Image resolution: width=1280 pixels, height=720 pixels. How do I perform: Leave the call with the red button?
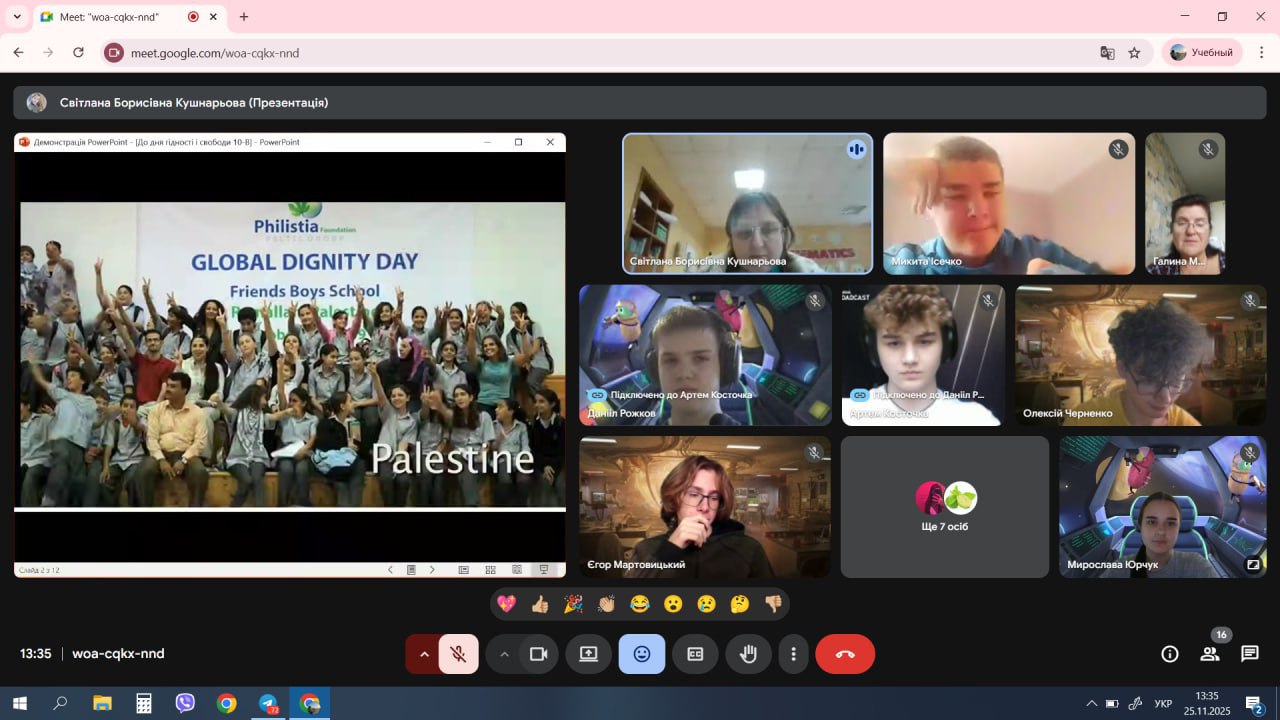coord(845,654)
